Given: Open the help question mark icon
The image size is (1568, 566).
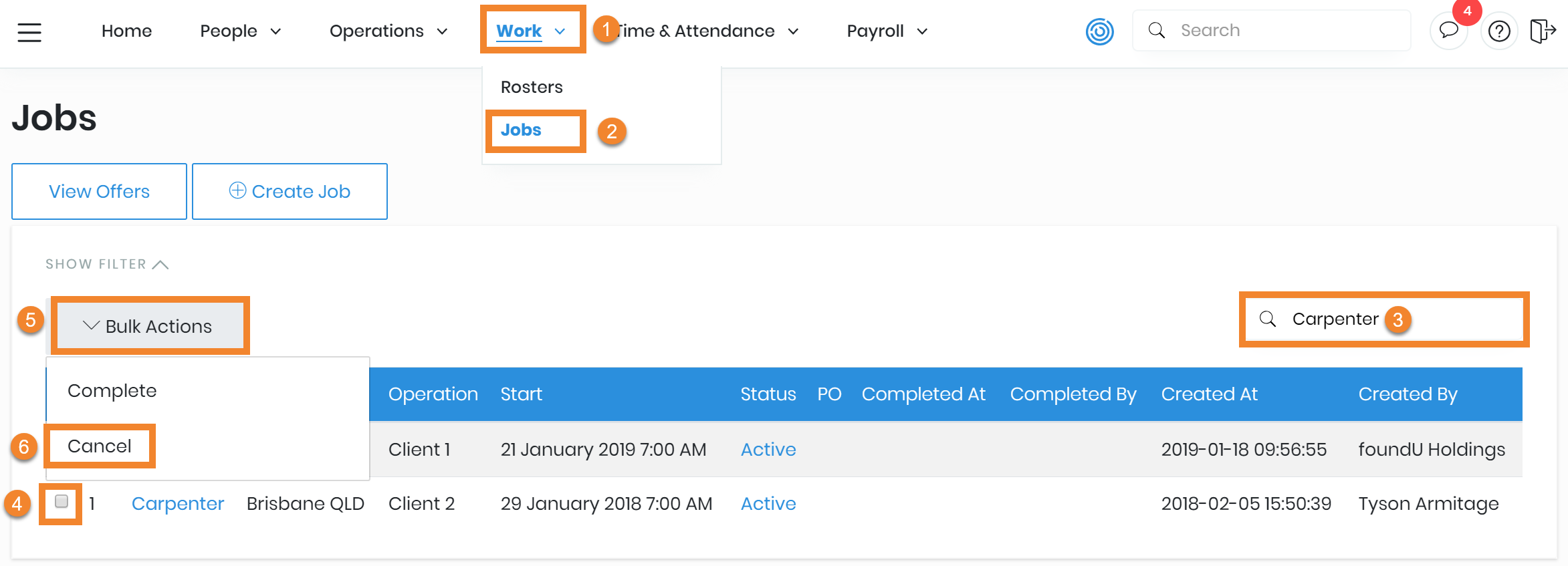Looking at the screenshot, I should click(1499, 31).
